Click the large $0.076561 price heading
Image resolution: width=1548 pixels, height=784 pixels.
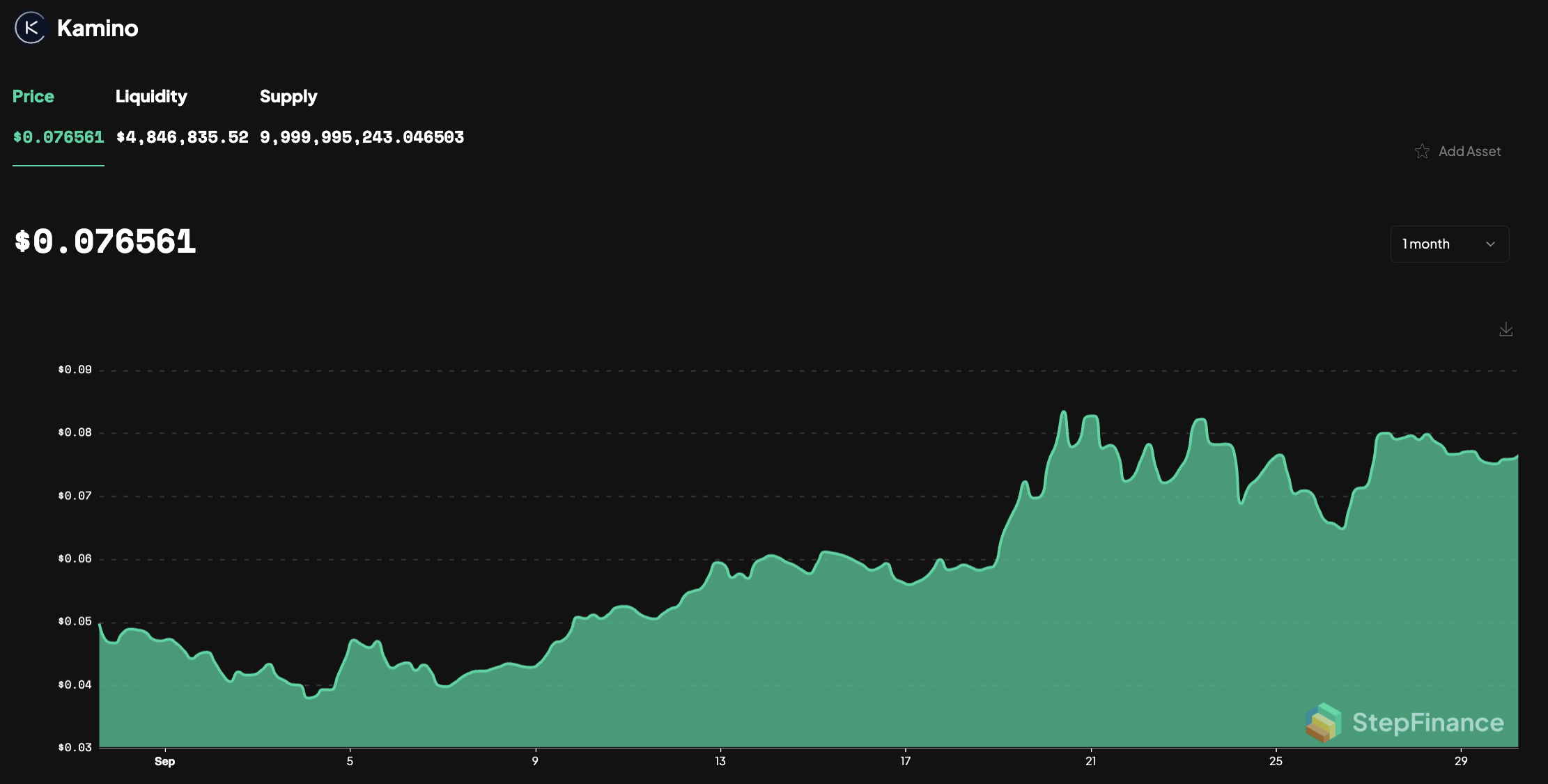(105, 242)
